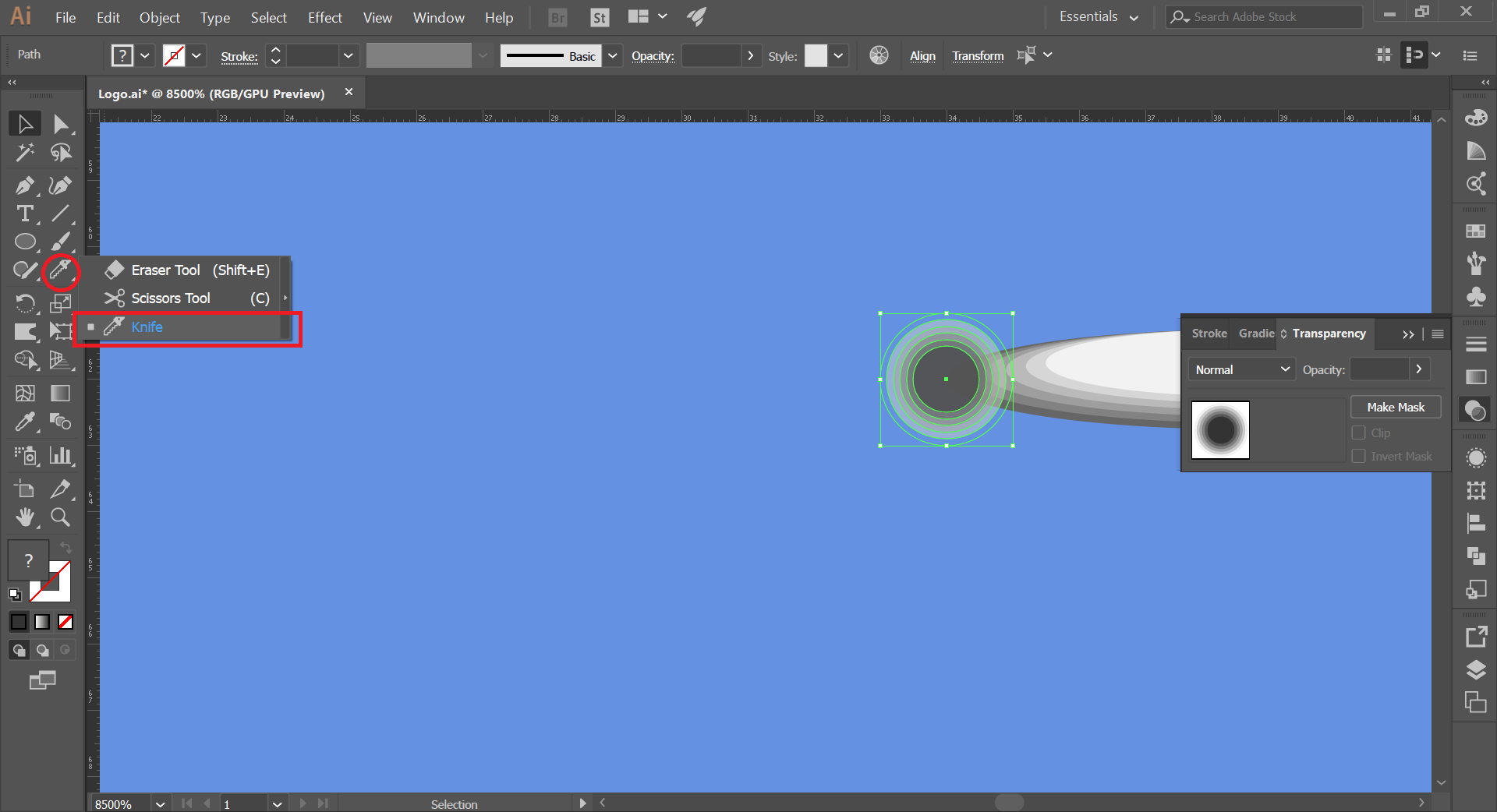Select the Direct Selection tool
This screenshot has height=812, width=1497.
[61, 124]
